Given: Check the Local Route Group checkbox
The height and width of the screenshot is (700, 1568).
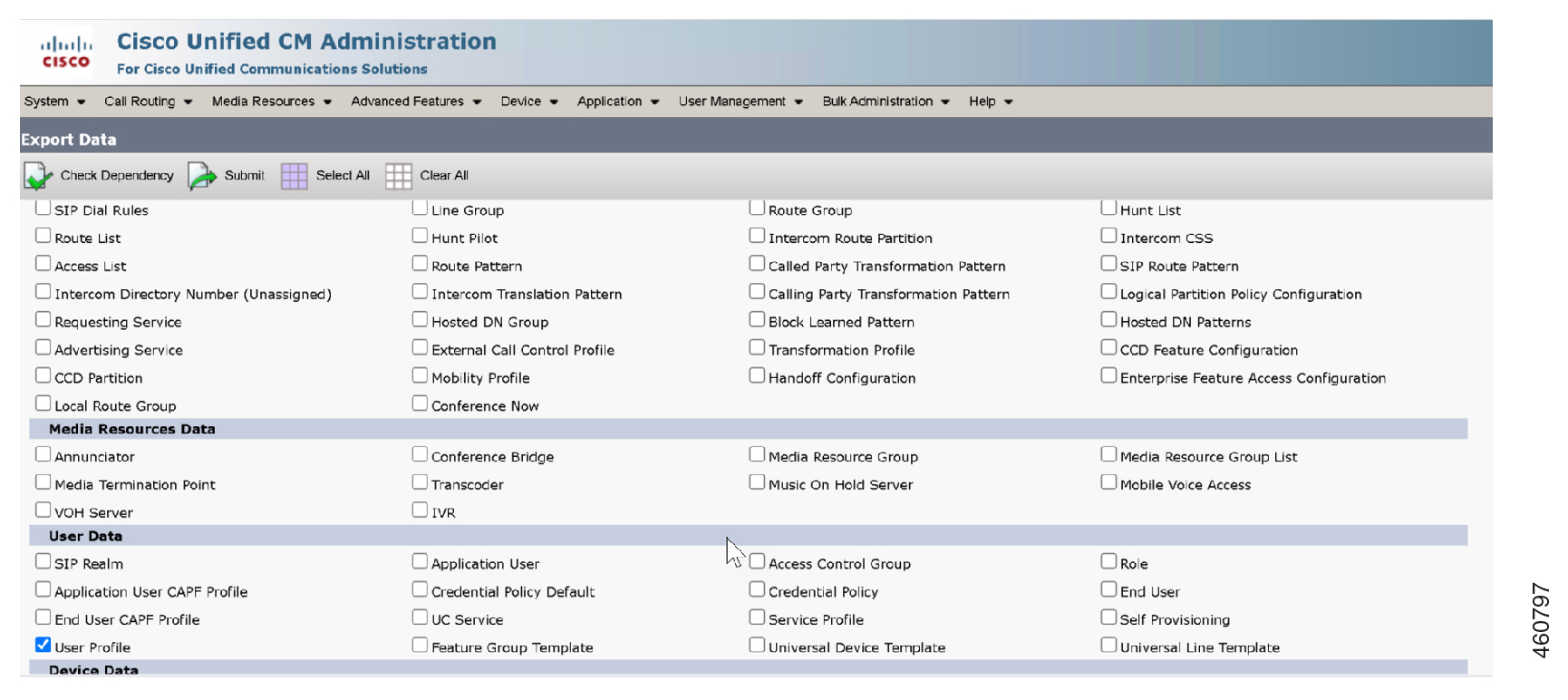Looking at the screenshot, I should [x=43, y=403].
